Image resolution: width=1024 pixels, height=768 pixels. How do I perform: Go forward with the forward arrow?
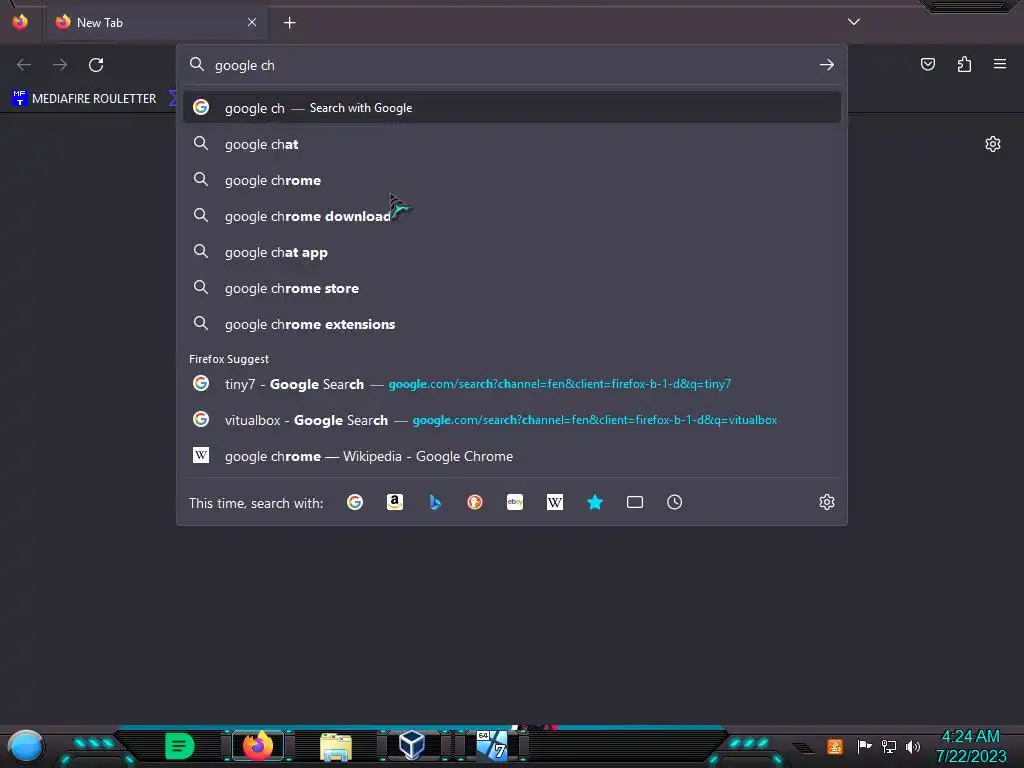click(60, 65)
